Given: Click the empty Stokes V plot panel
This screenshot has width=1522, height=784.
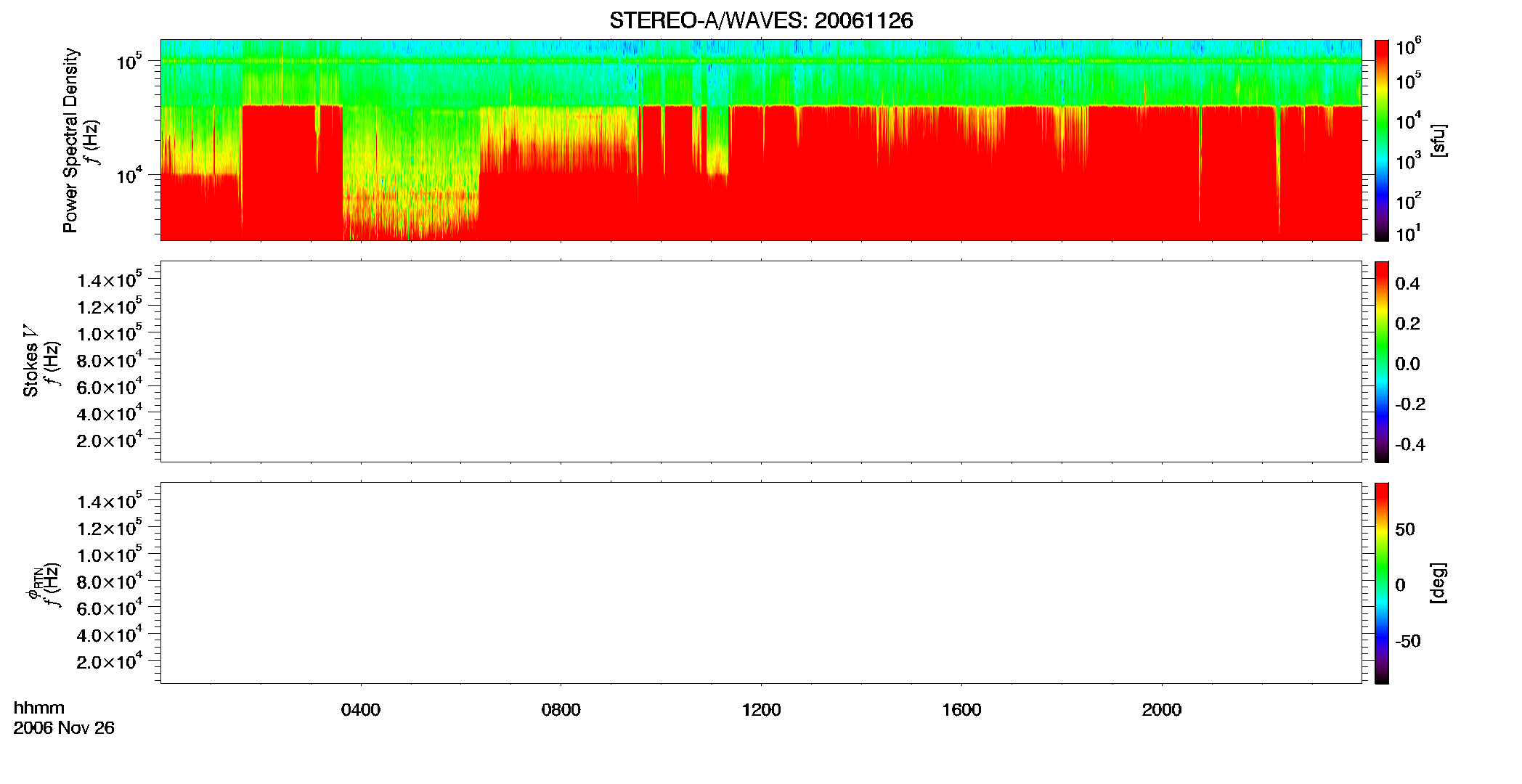Looking at the screenshot, I should click(x=761, y=362).
